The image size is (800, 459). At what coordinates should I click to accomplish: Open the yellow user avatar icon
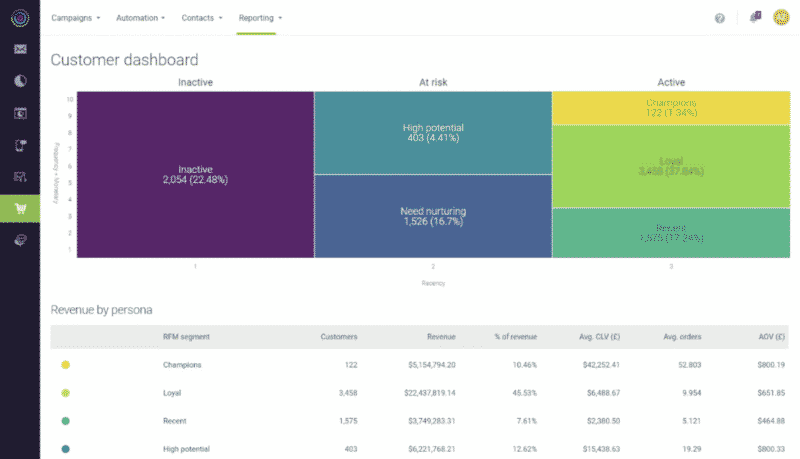point(781,18)
